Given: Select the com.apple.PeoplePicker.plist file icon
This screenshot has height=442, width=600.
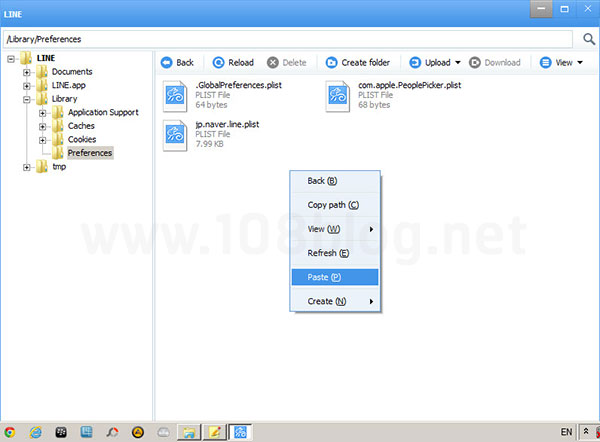Looking at the screenshot, I should (338, 96).
